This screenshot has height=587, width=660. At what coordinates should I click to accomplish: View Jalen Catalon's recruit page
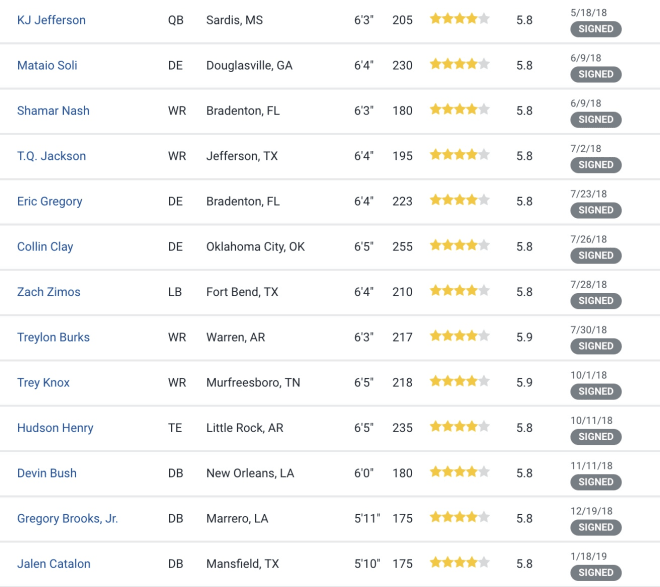click(x=53, y=564)
